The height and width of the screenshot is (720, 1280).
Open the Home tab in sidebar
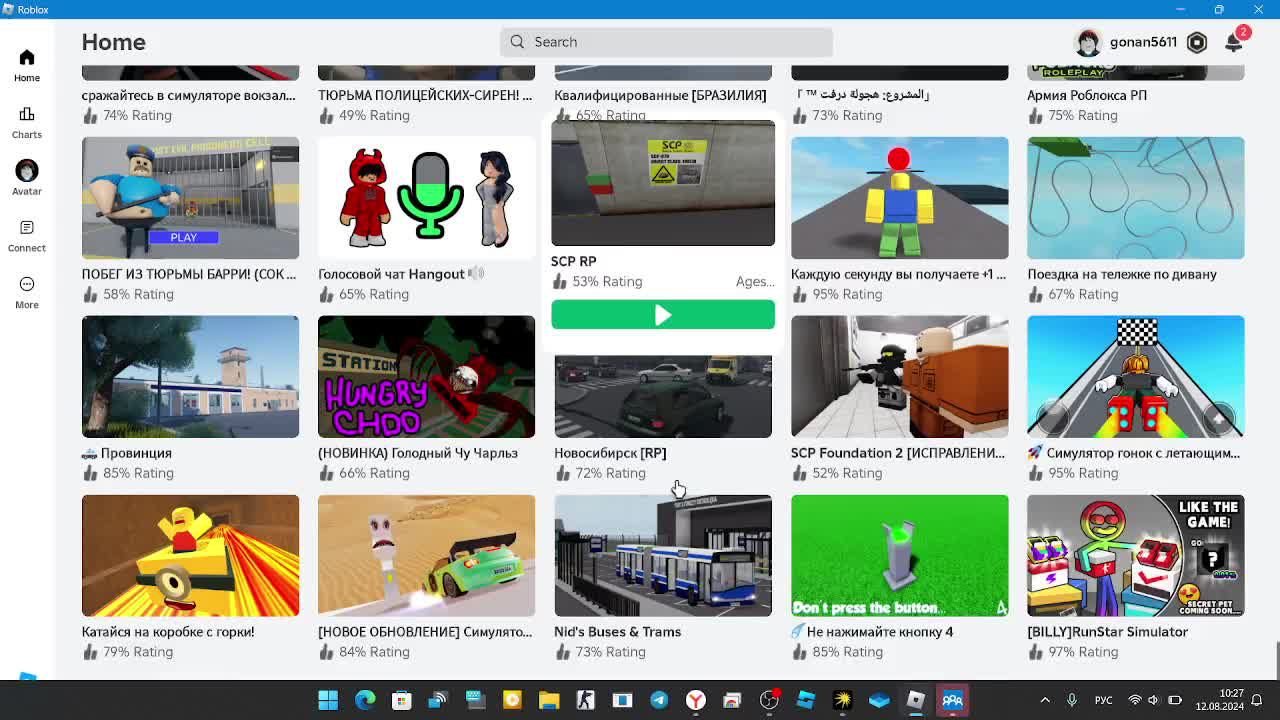pyautogui.click(x=27, y=65)
